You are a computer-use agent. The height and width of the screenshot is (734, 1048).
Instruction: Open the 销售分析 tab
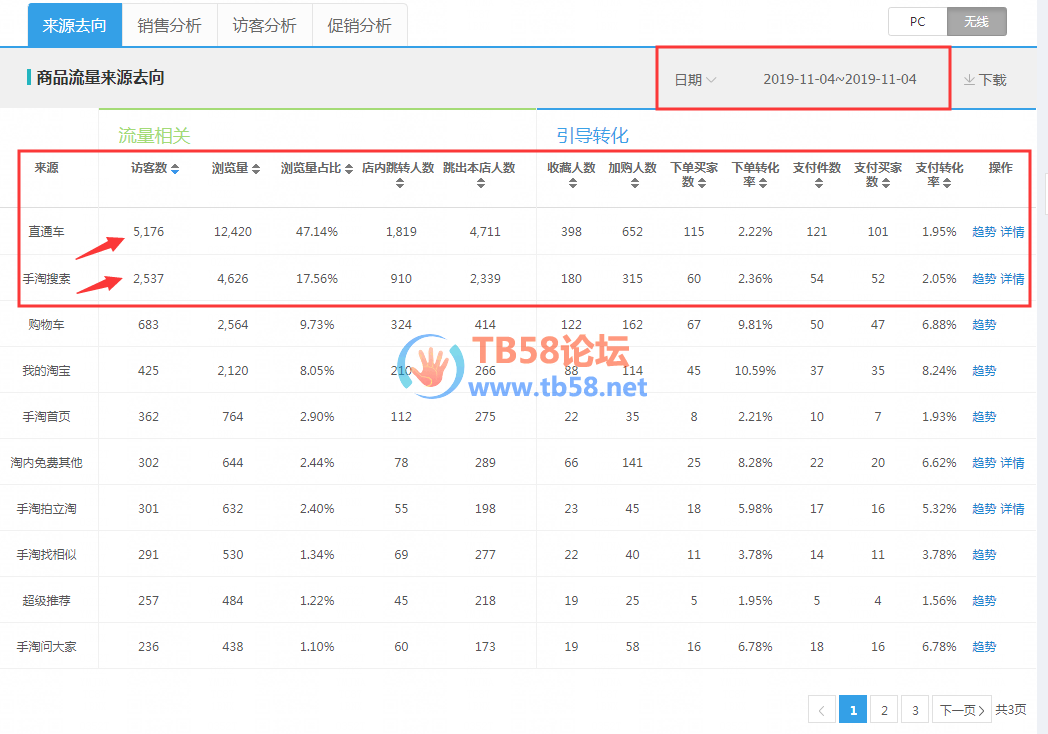pos(170,25)
